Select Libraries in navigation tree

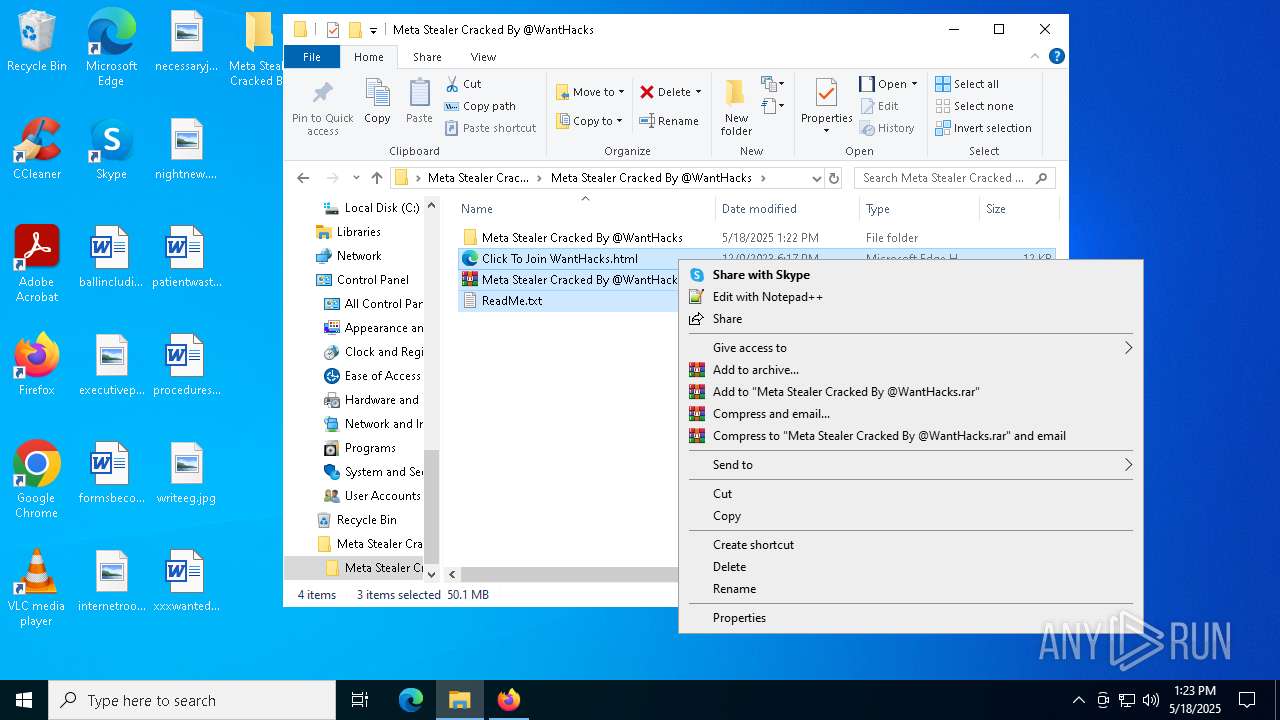coord(348,232)
